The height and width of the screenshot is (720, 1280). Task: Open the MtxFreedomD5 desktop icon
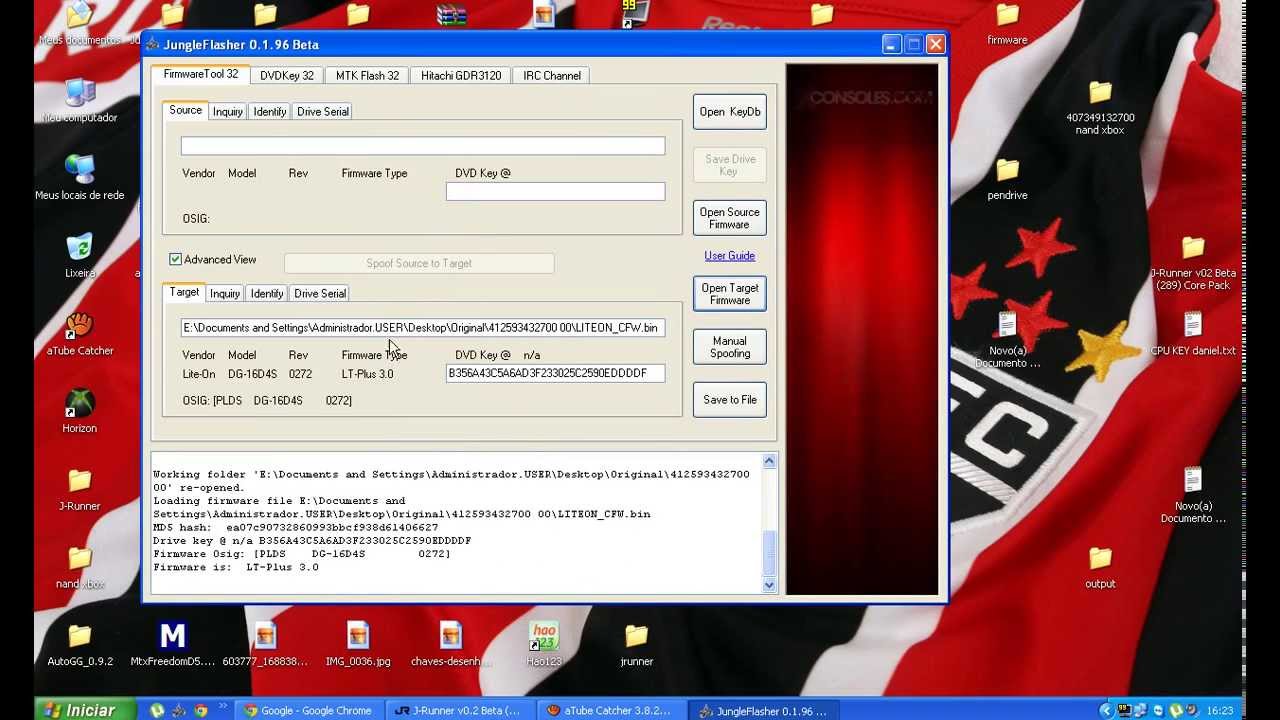pos(173,637)
